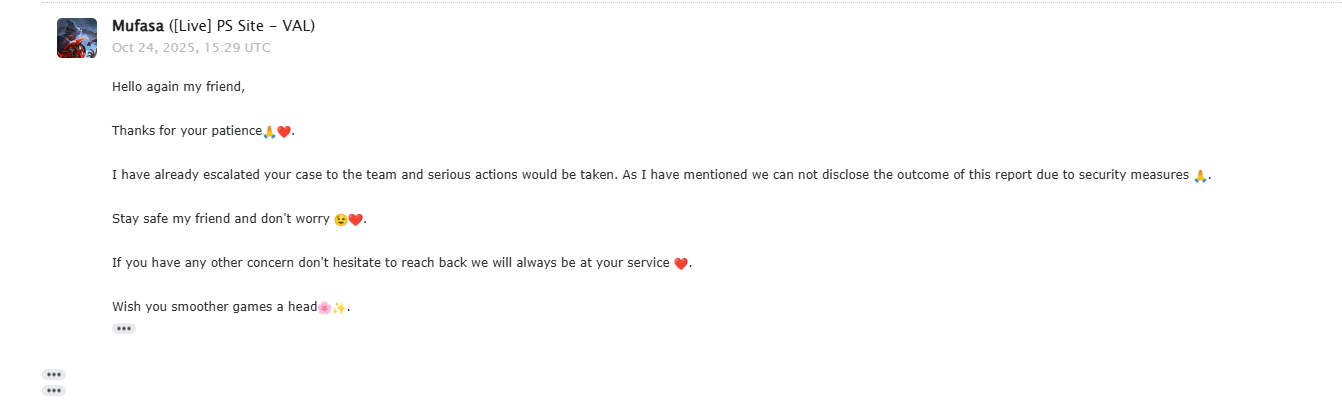The height and width of the screenshot is (417, 1342).
Task: Open the sender name Mufasa
Action: [x=138, y=26]
